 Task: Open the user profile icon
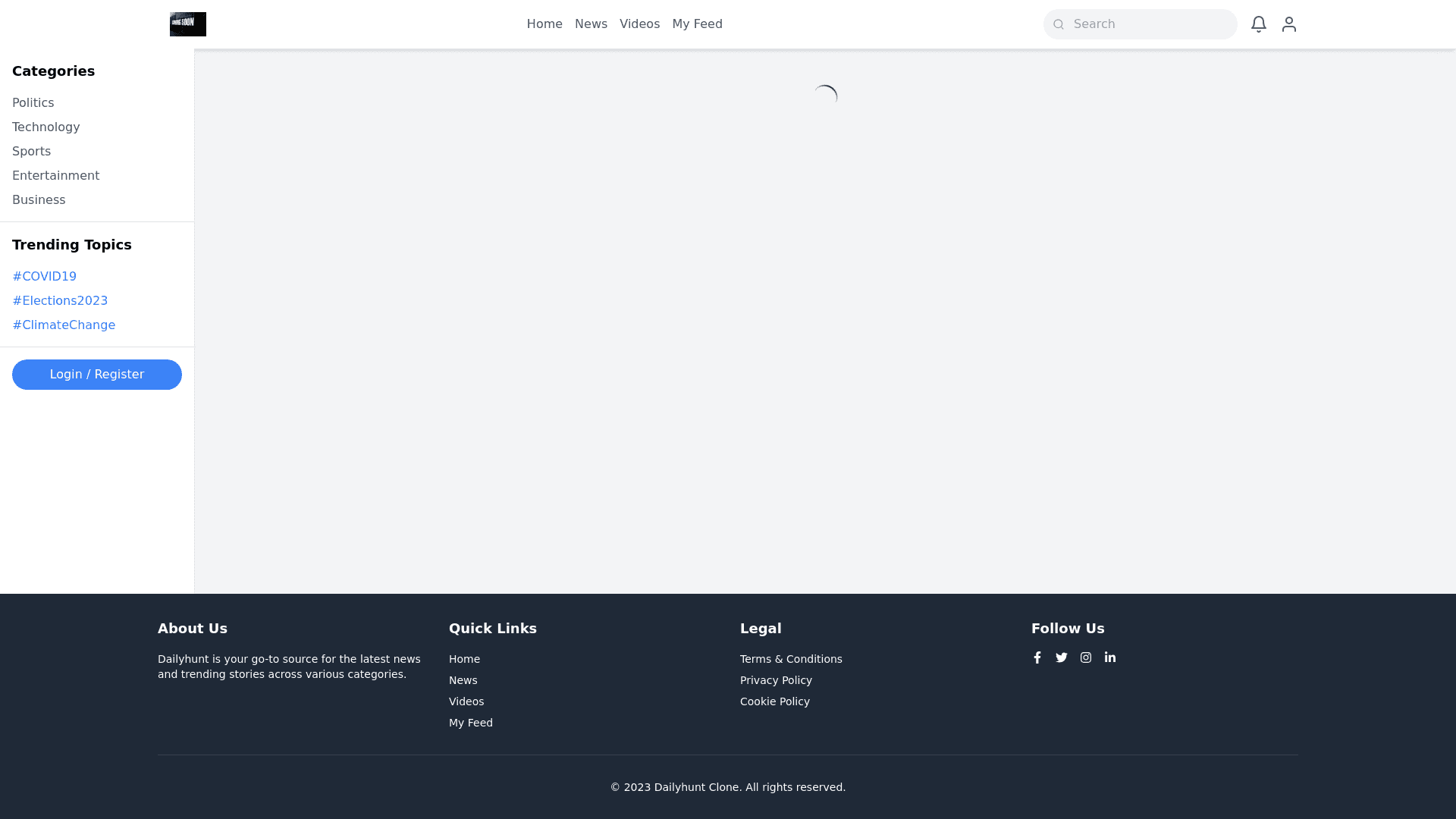[1288, 24]
